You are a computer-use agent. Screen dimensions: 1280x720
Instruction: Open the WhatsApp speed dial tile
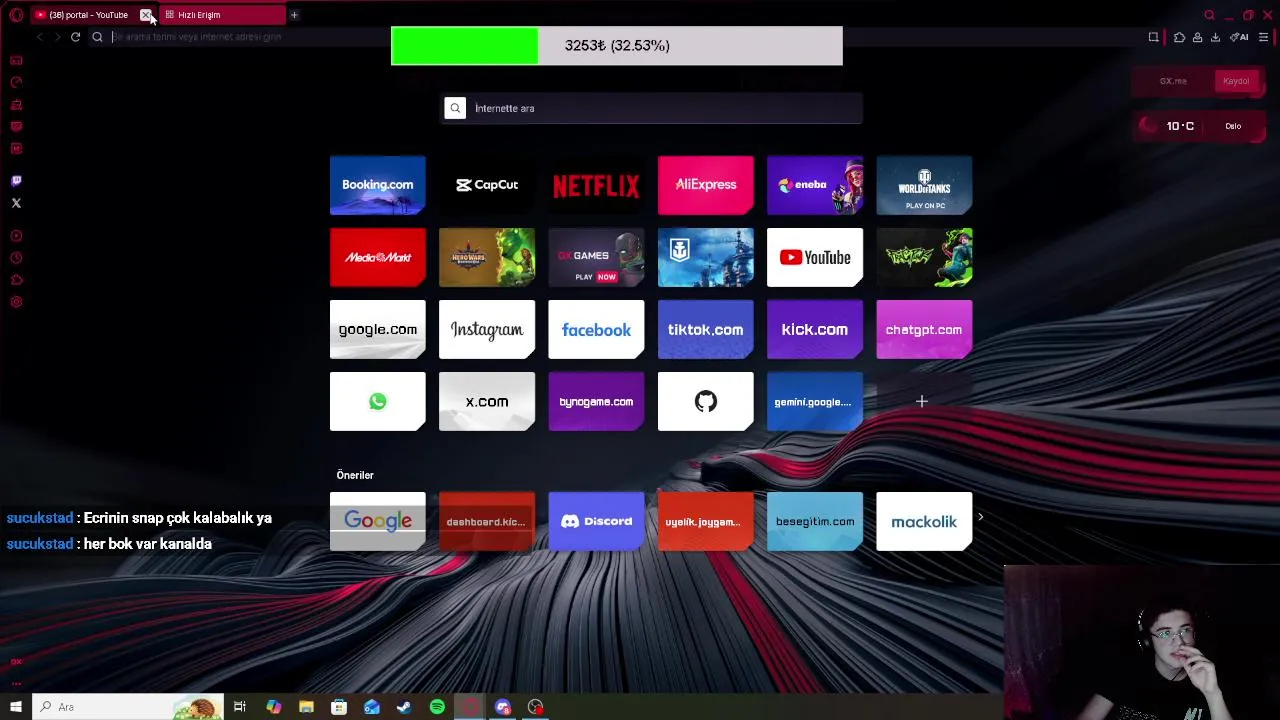coord(377,401)
